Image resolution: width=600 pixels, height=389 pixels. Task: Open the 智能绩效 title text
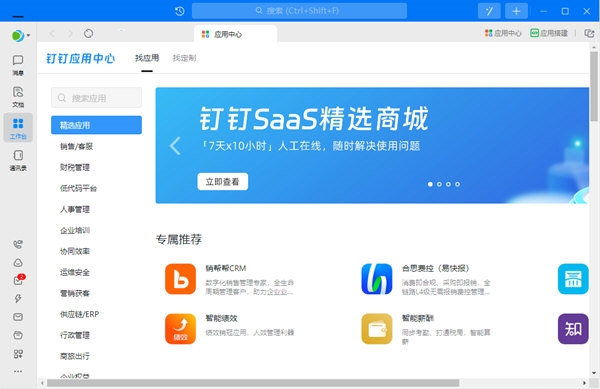coord(222,318)
